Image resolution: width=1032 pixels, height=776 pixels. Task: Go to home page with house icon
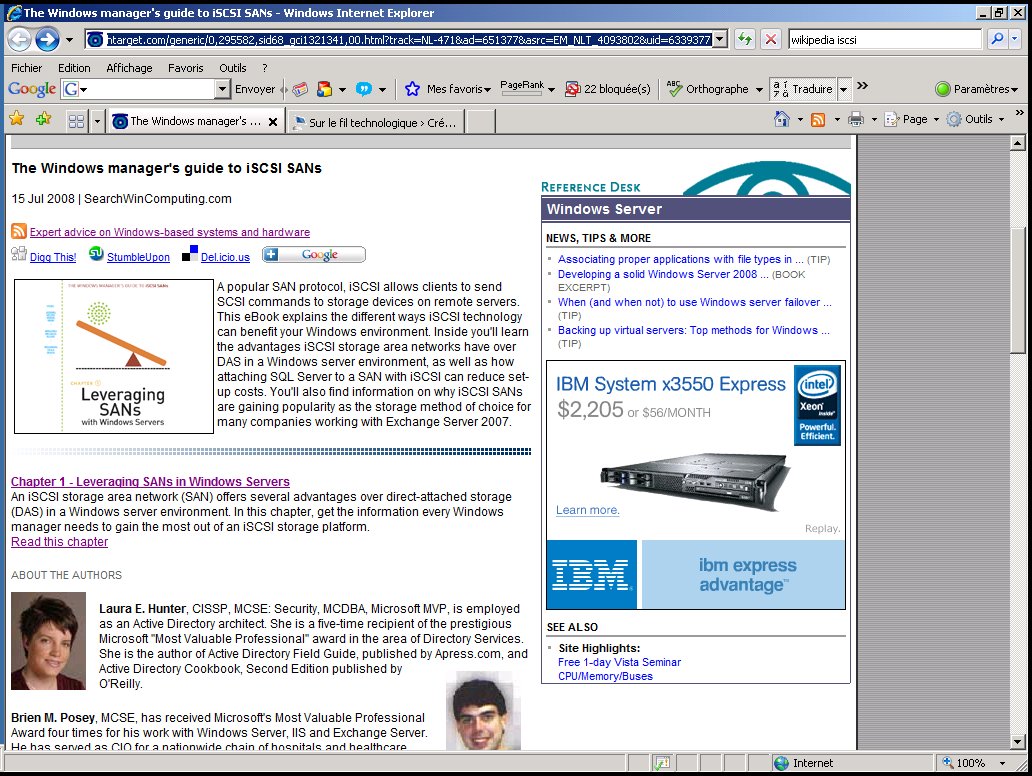click(782, 119)
